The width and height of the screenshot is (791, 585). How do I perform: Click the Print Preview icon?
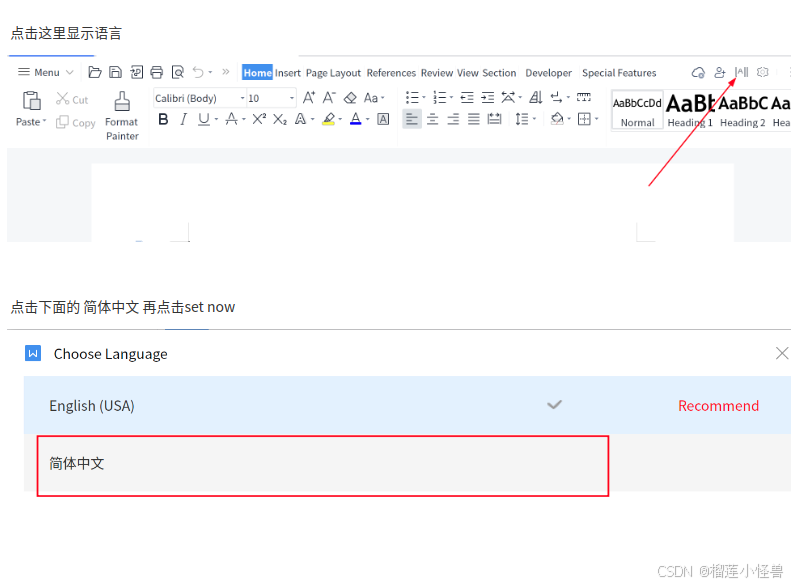tap(178, 72)
